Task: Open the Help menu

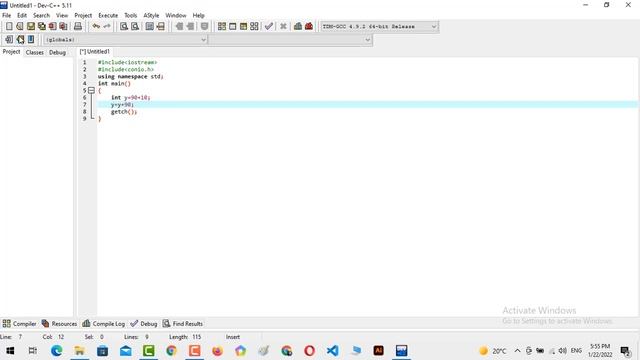Action: 198,16
